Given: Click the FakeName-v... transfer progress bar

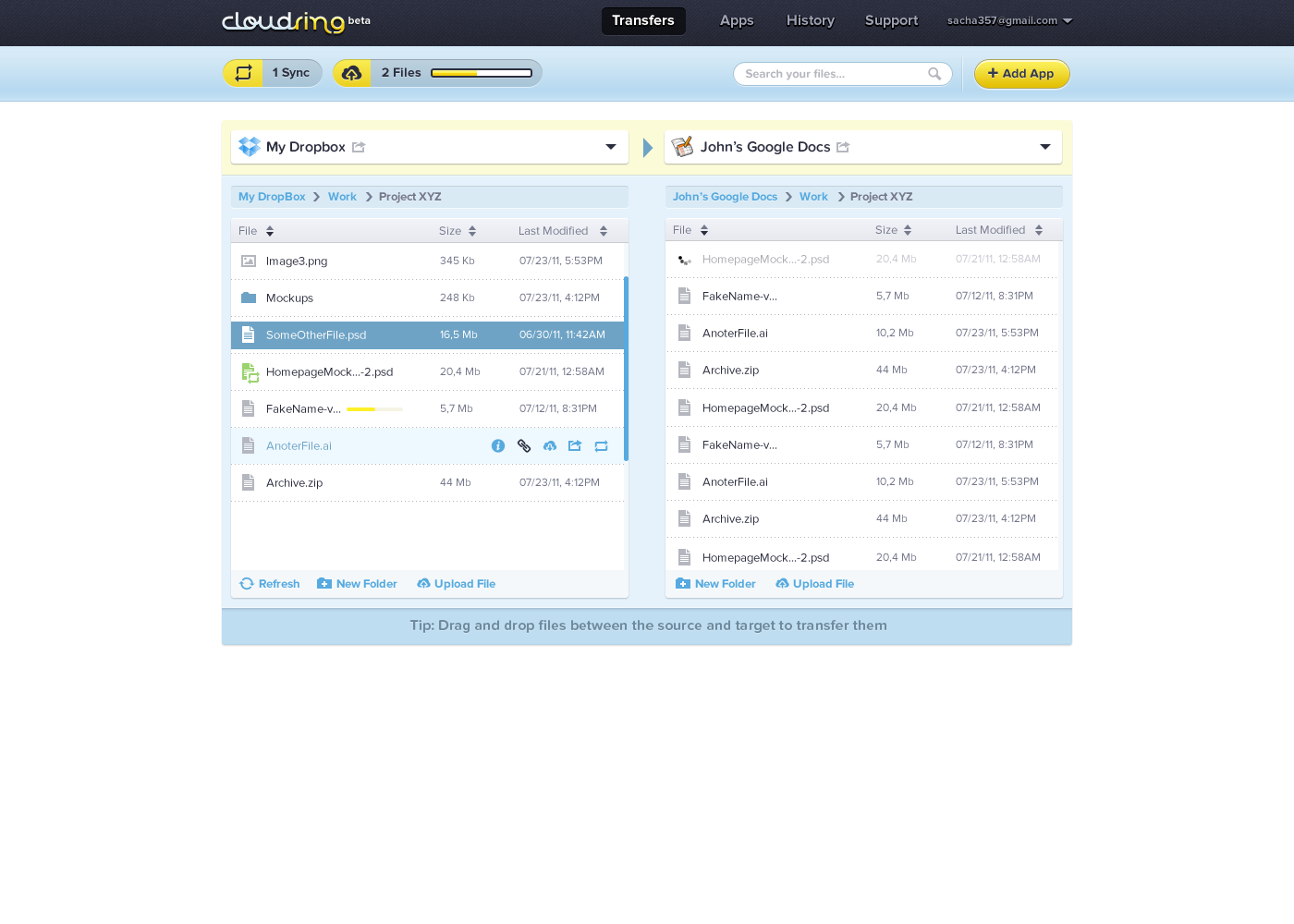Looking at the screenshot, I should pos(374,409).
